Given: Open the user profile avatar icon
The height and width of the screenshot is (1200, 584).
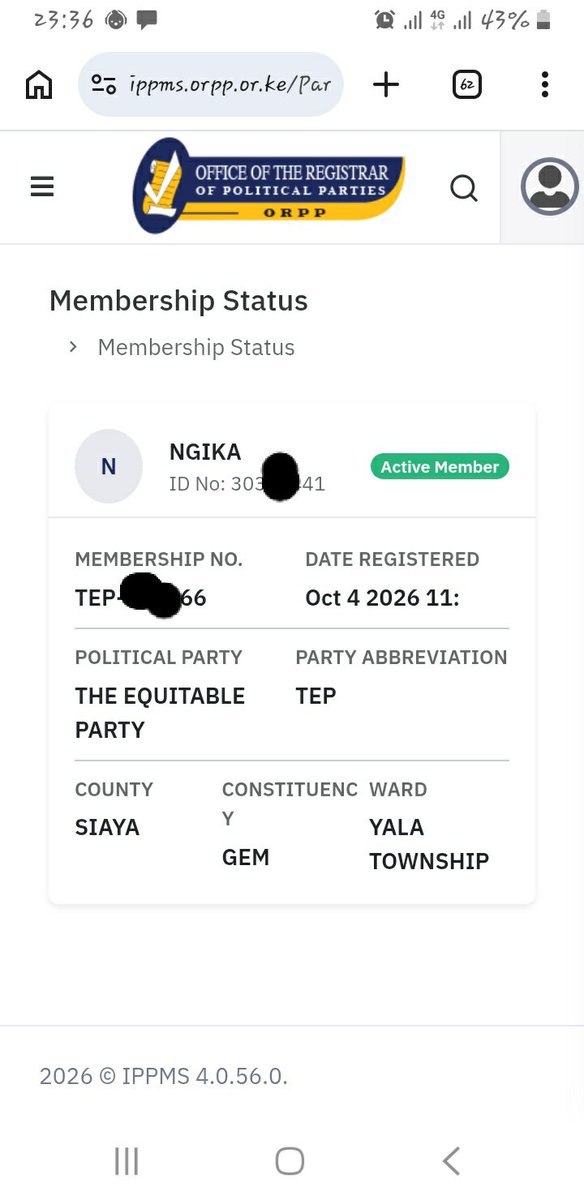Looking at the screenshot, I should pyautogui.click(x=549, y=186).
